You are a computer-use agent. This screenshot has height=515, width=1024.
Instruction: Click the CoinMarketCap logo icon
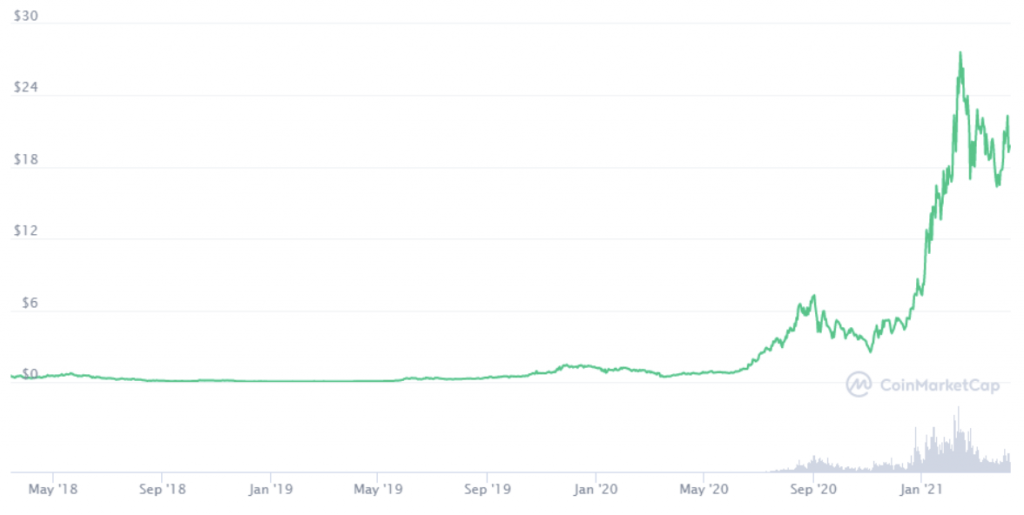[858, 384]
